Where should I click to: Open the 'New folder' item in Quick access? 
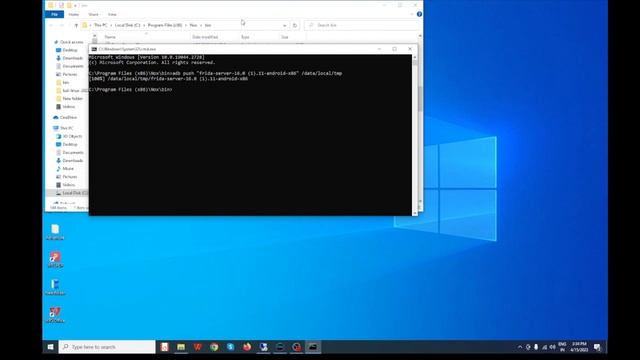coord(73,99)
